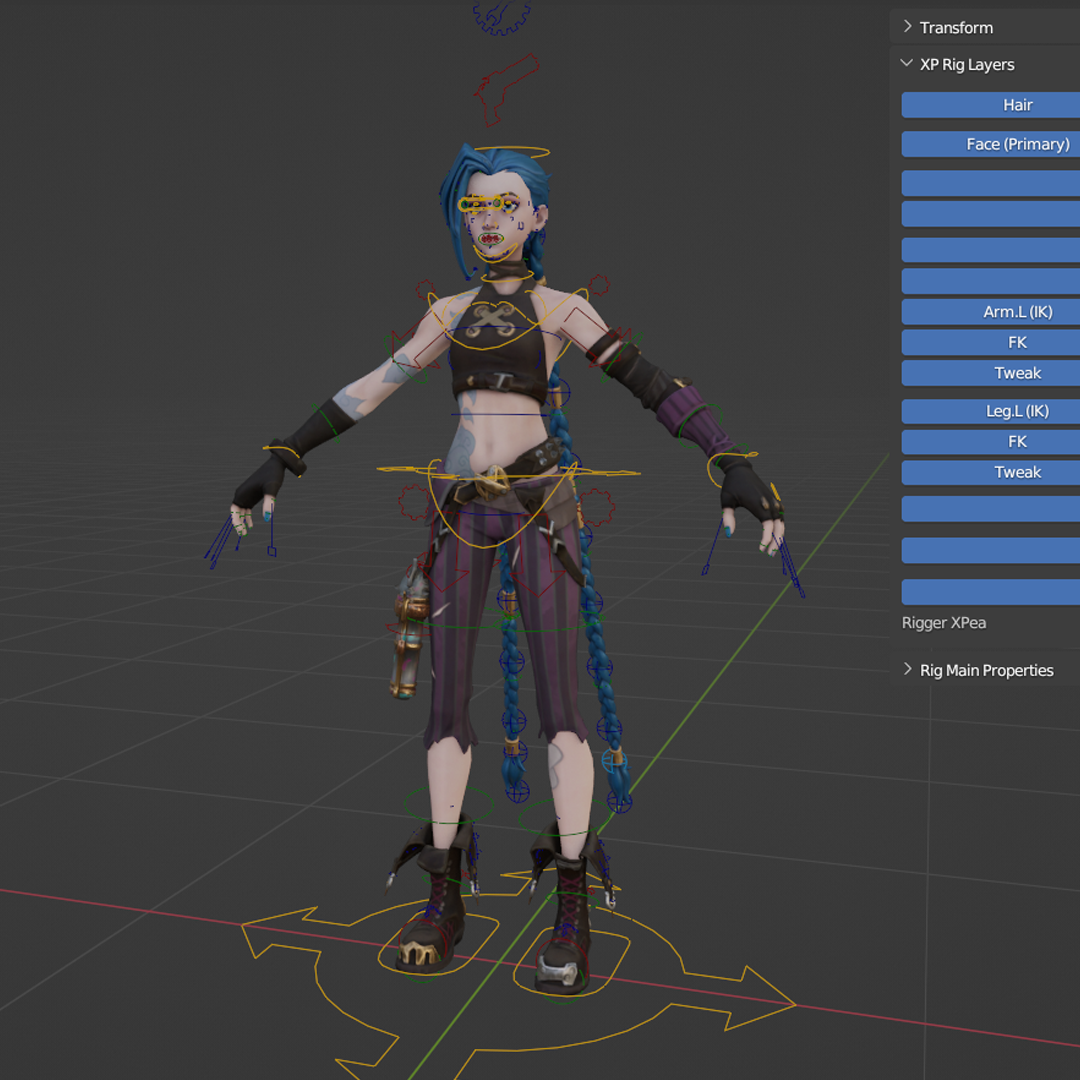Select the yellow halo ring above the head

511,151
